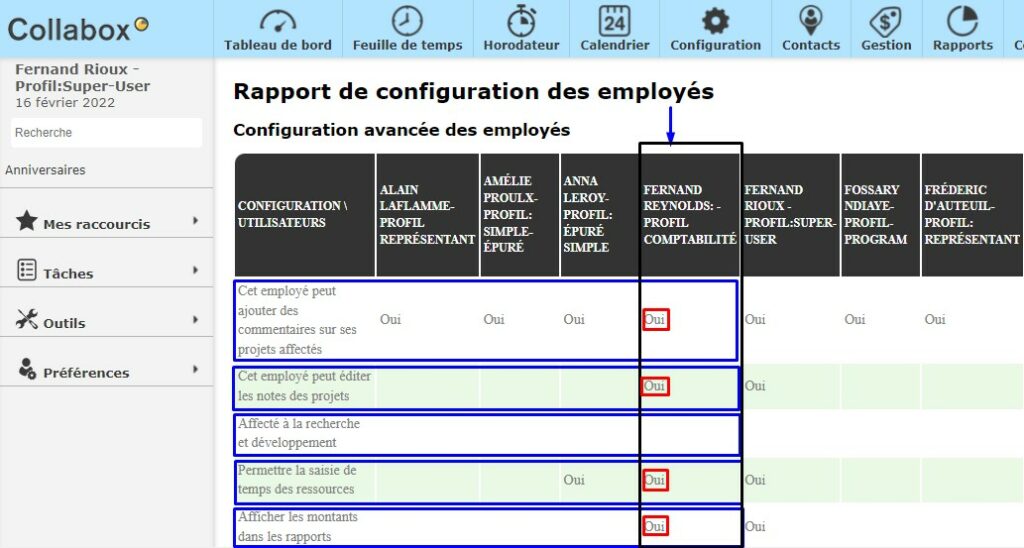Open the Tableau de bord gauge icon
Image resolution: width=1024 pixels, height=548 pixels.
pos(278,20)
